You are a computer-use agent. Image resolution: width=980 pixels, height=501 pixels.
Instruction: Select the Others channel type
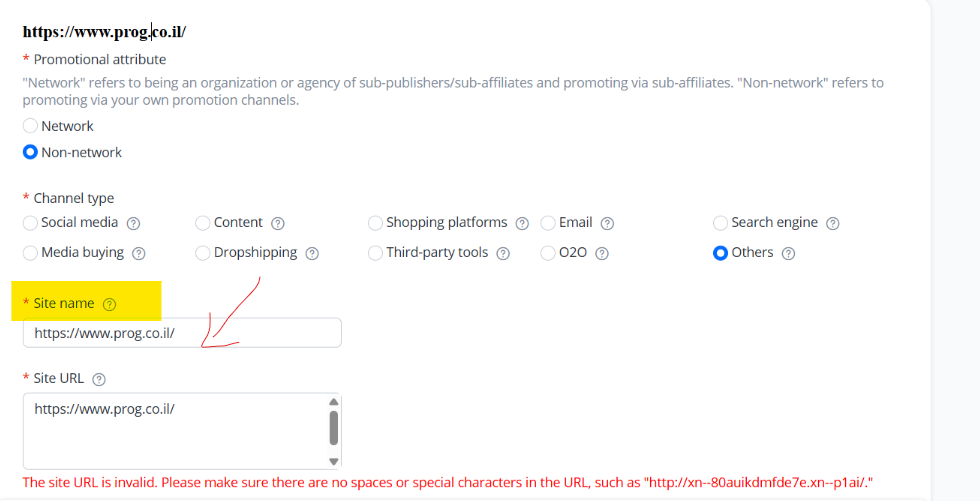721,253
